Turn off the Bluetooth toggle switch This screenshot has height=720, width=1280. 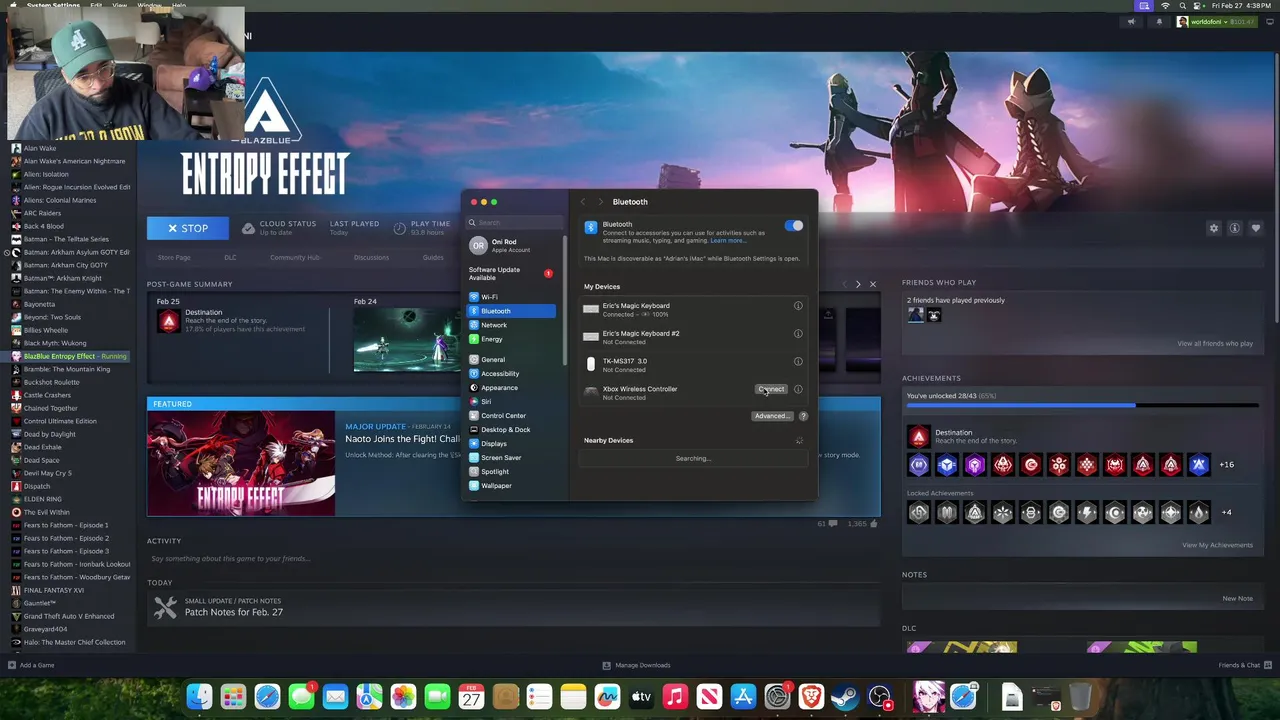coord(793,226)
